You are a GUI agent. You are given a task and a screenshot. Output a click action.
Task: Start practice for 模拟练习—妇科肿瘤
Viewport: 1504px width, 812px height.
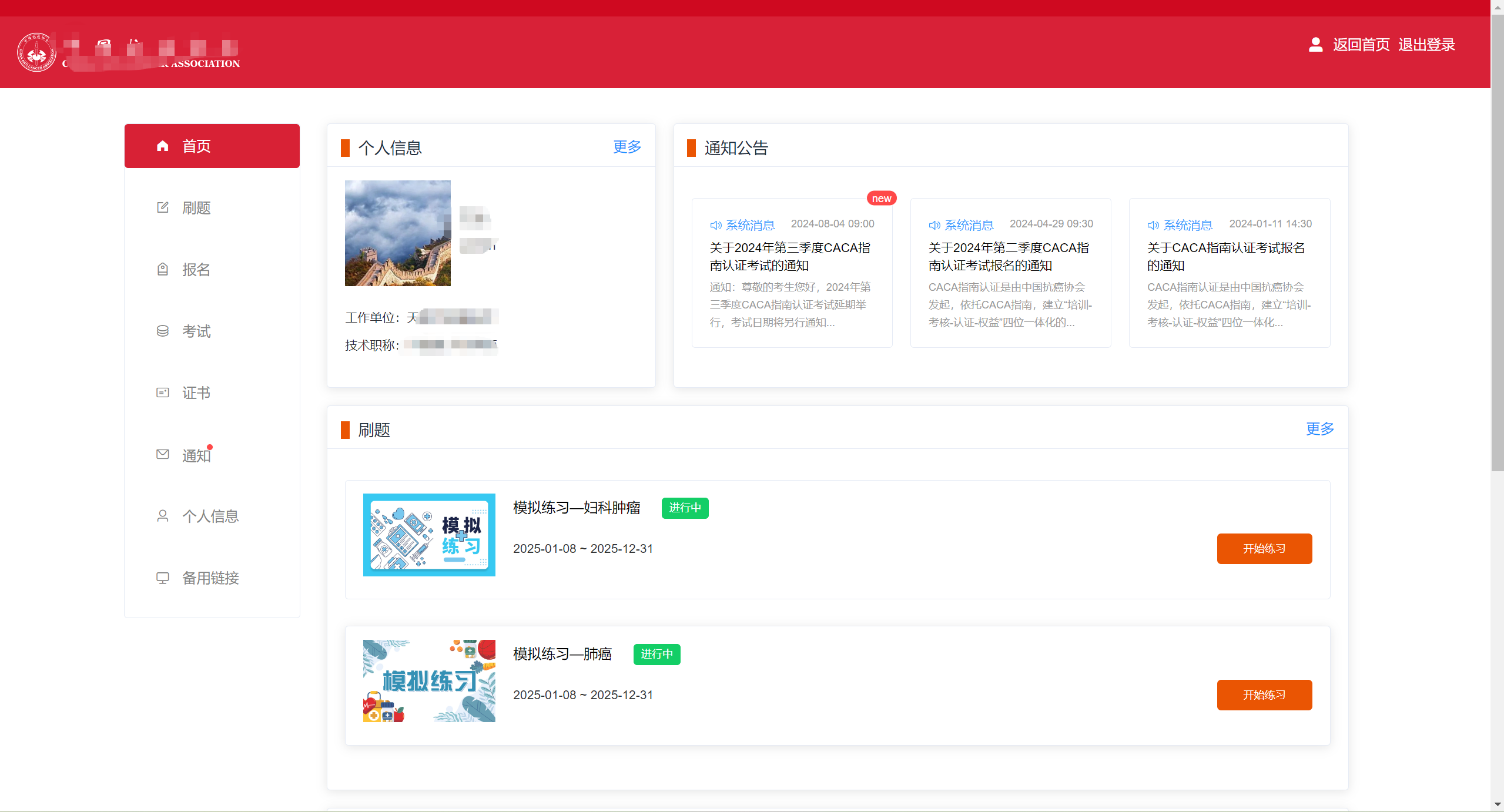point(1264,549)
